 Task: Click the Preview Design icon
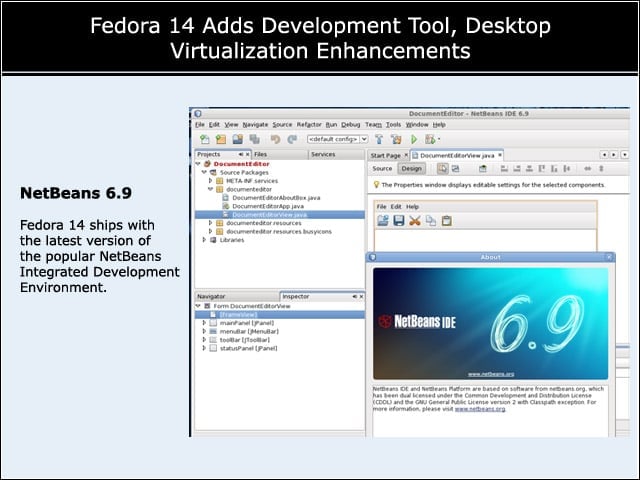tap(482, 168)
